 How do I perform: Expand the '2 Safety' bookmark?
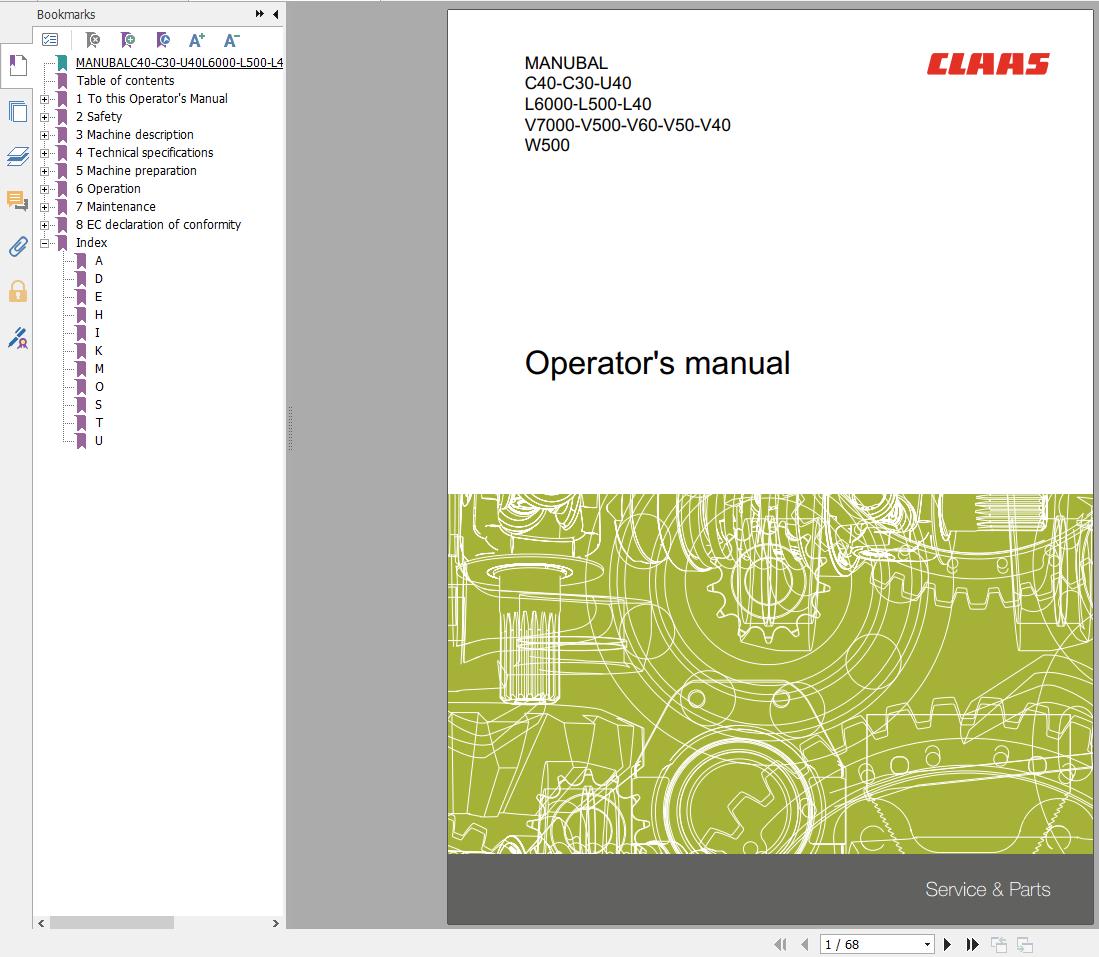click(x=44, y=117)
